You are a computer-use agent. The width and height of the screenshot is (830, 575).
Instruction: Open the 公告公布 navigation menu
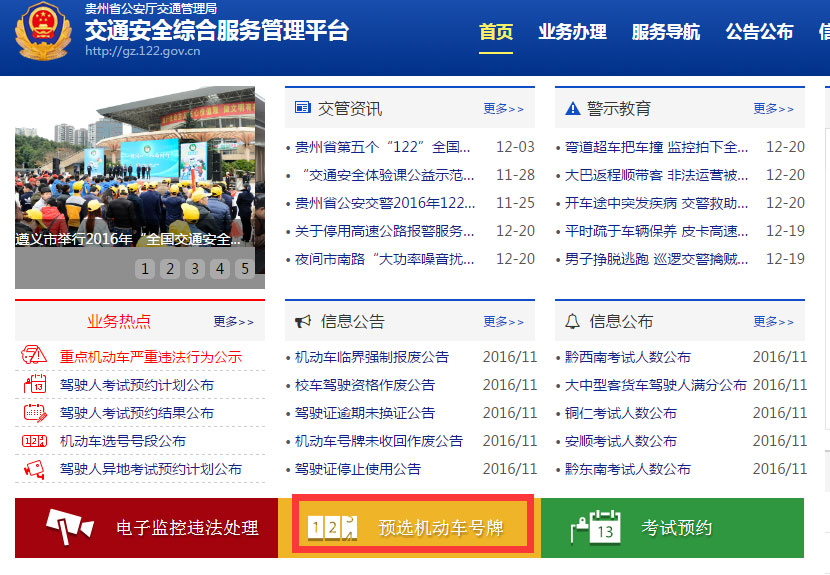(759, 32)
